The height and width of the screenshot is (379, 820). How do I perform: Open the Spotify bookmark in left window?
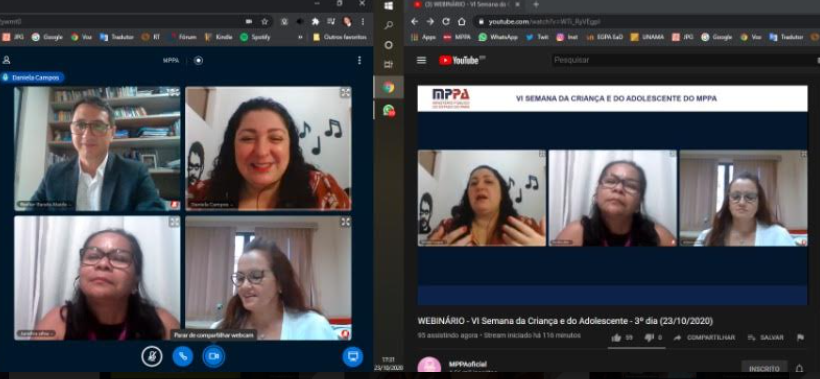click(x=255, y=37)
